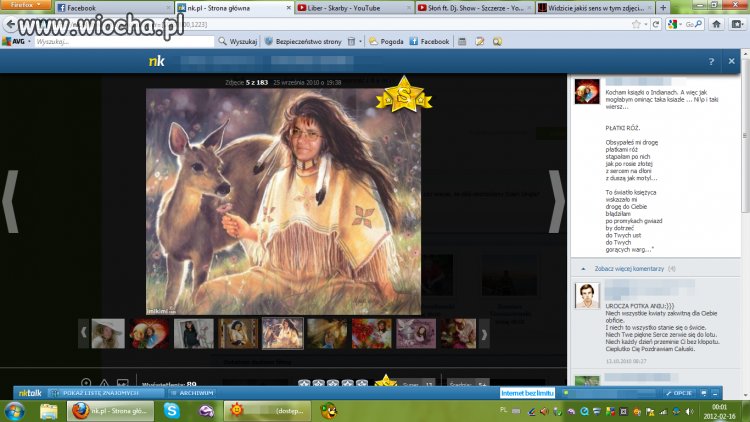Click the Facebook shortcut in the AVG toolbar

[x=430, y=42]
